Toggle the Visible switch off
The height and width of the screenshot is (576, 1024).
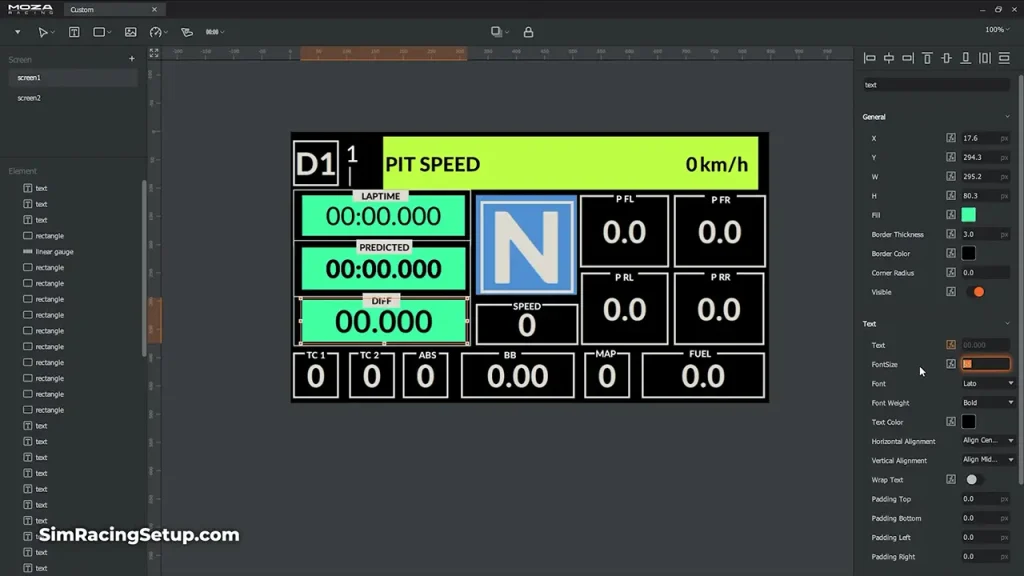pyautogui.click(x=975, y=292)
